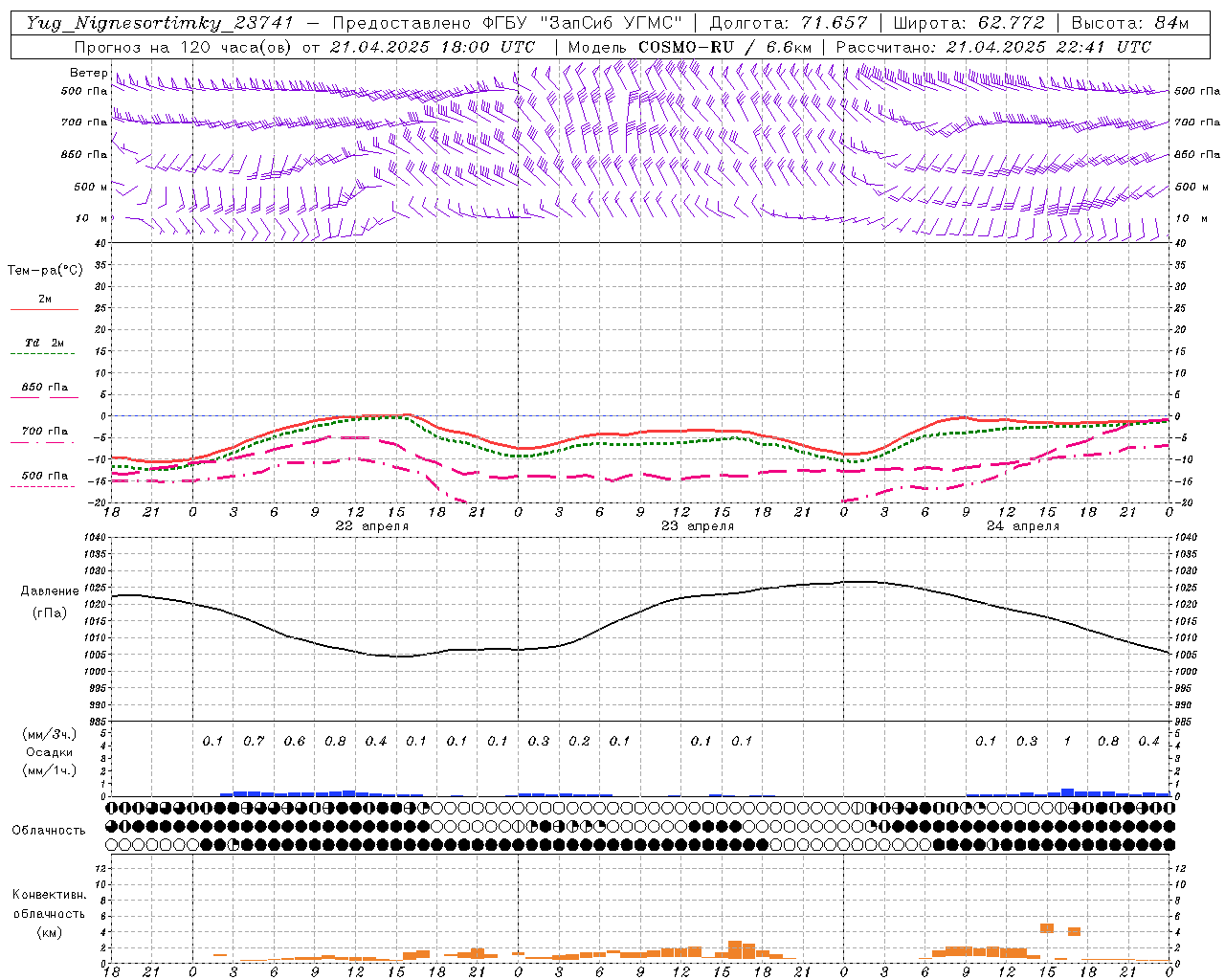Select the elevation text Высота: 84м
This screenshot has width=1225, height=980.
pos(1129,23)
